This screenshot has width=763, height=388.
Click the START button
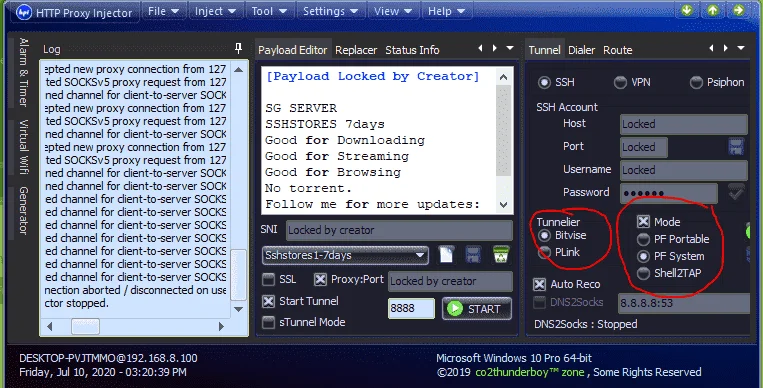(x=477, y=309)
